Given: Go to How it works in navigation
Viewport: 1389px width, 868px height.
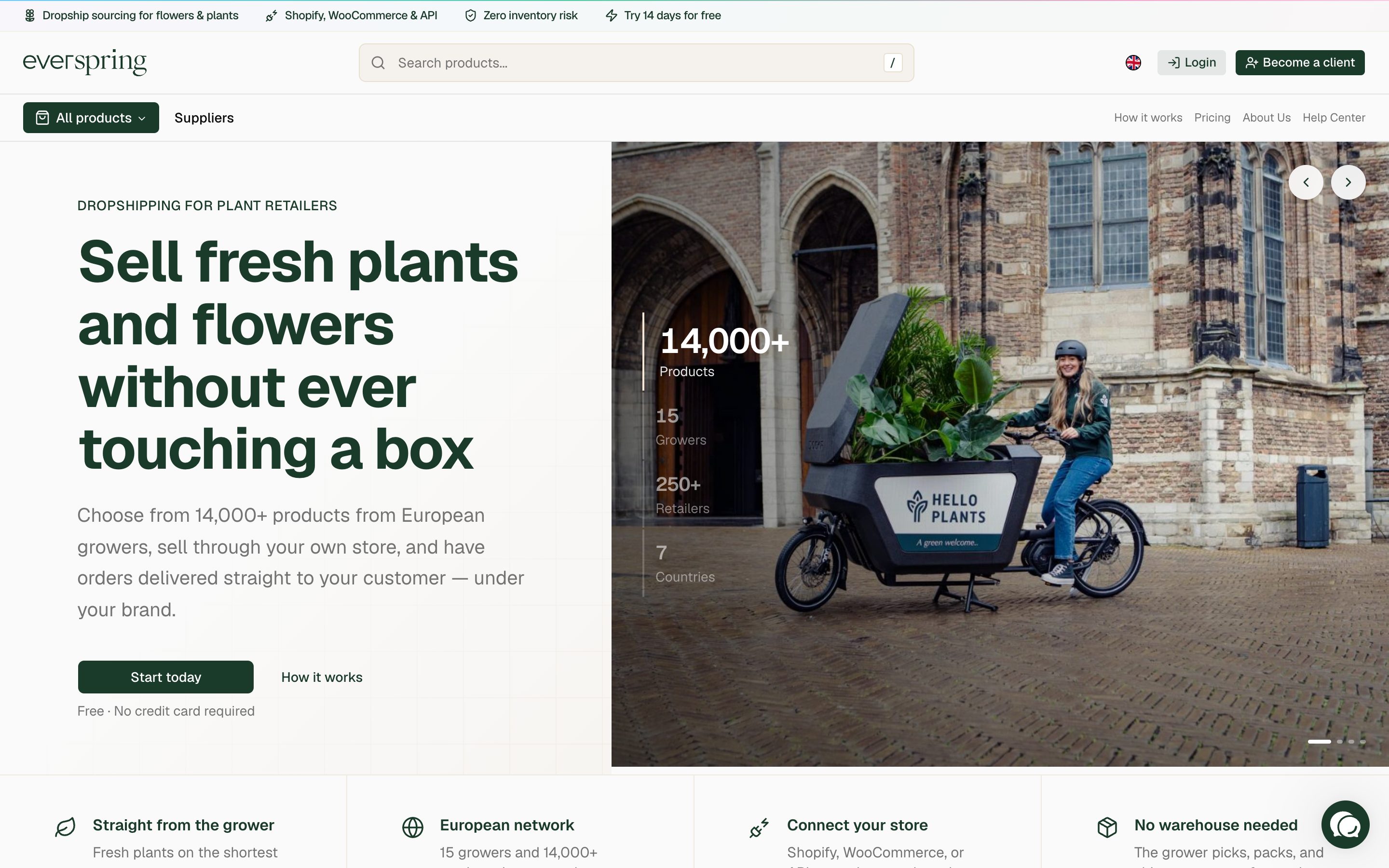Looking at the screenshot, I should (1148, 118).
